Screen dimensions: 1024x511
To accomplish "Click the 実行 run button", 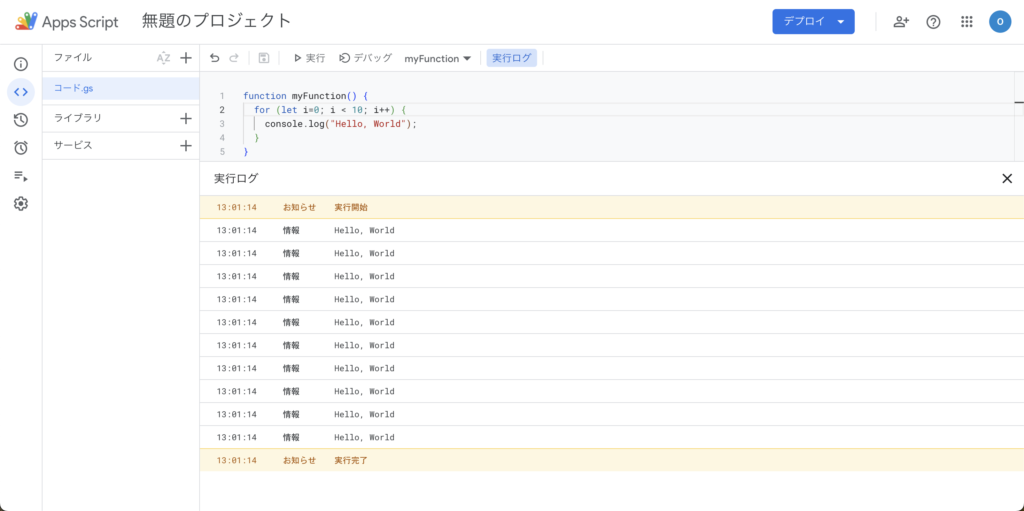I will (309, 58).
